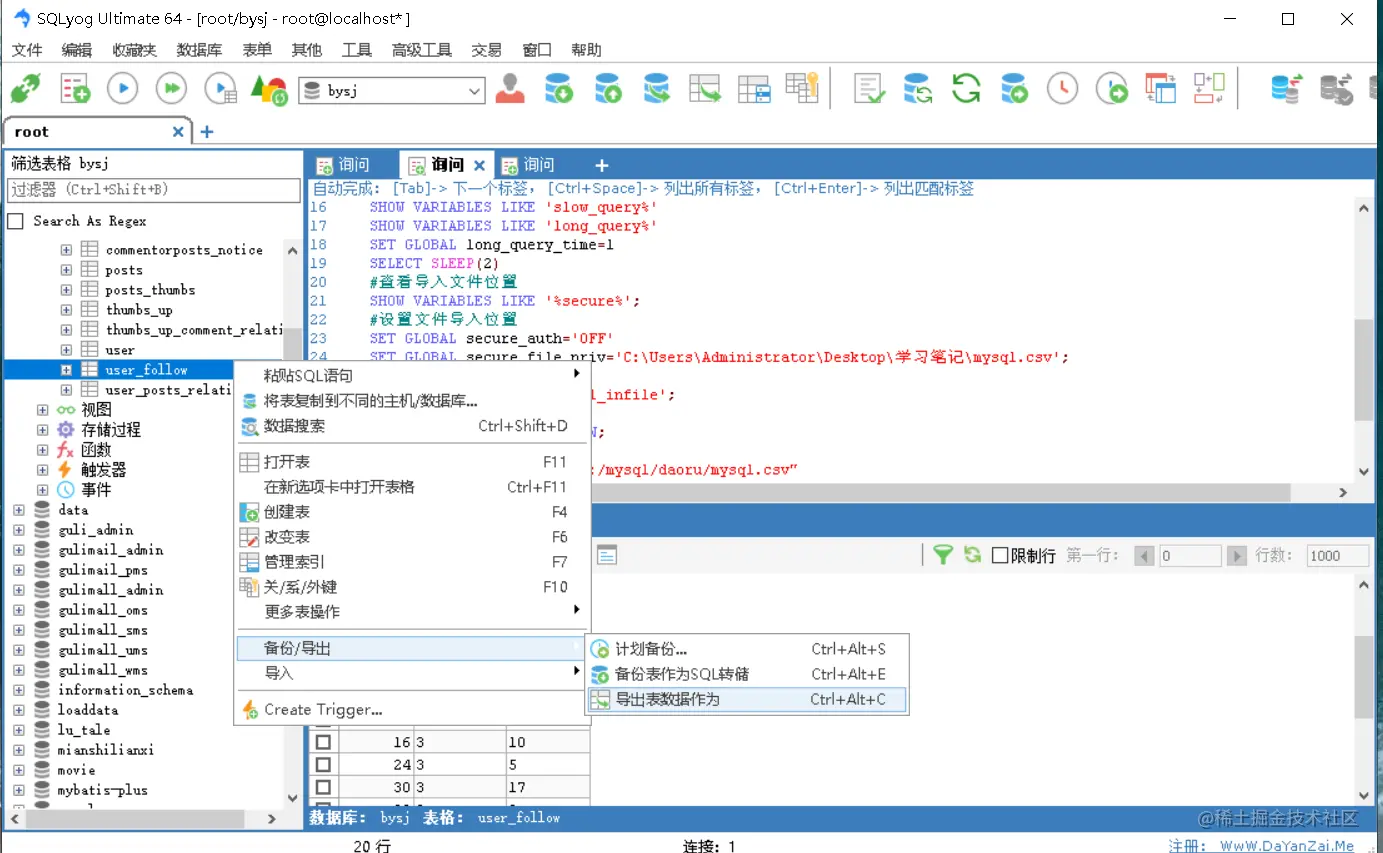Image resolution: width=1383 pixels, height=853 pixels.
Task: Click the result pane vertical scrollbar
Action: [x=1364, y=677]
